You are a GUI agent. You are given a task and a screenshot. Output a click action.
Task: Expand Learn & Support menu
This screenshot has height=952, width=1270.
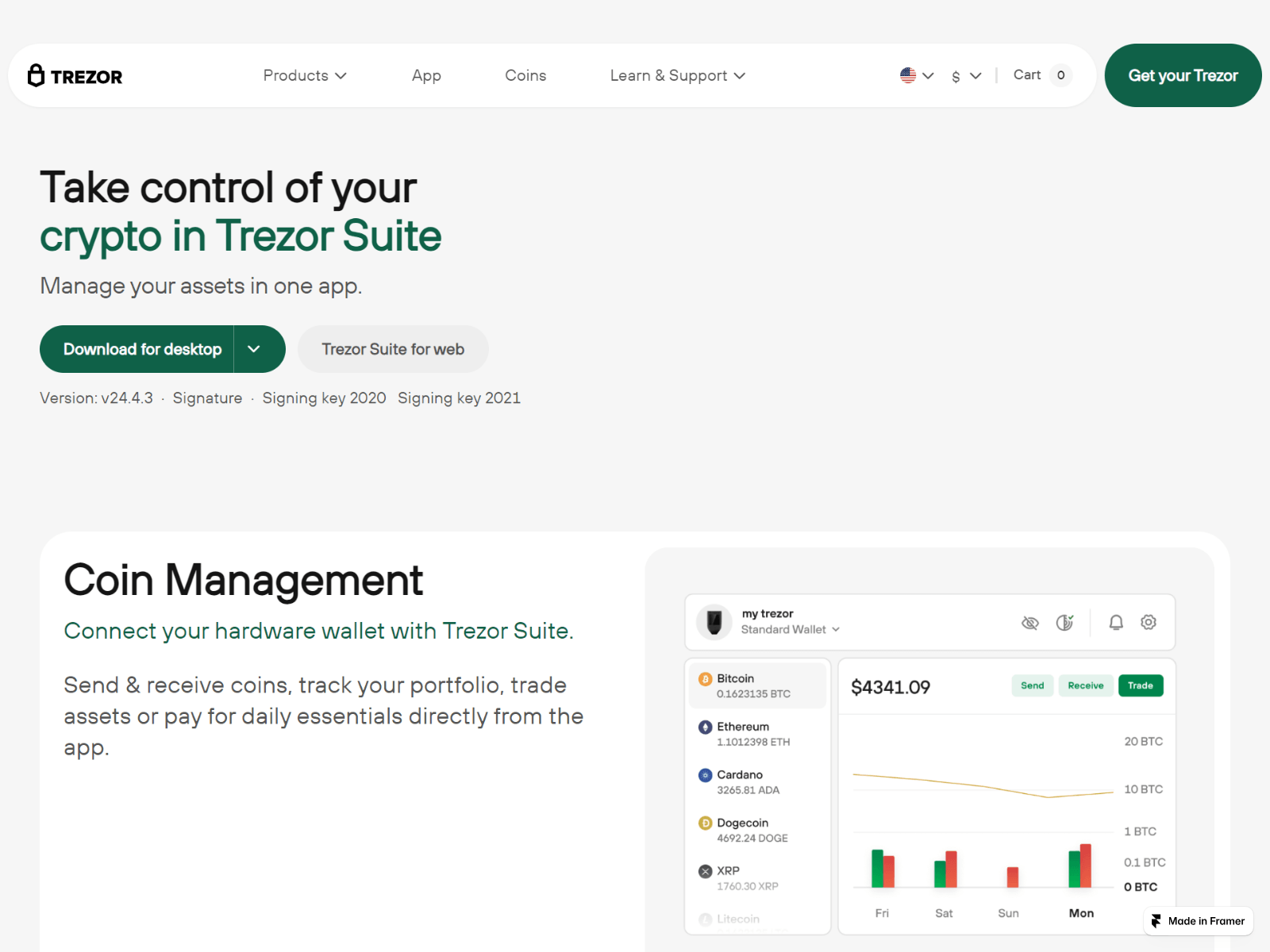point(677,75)
